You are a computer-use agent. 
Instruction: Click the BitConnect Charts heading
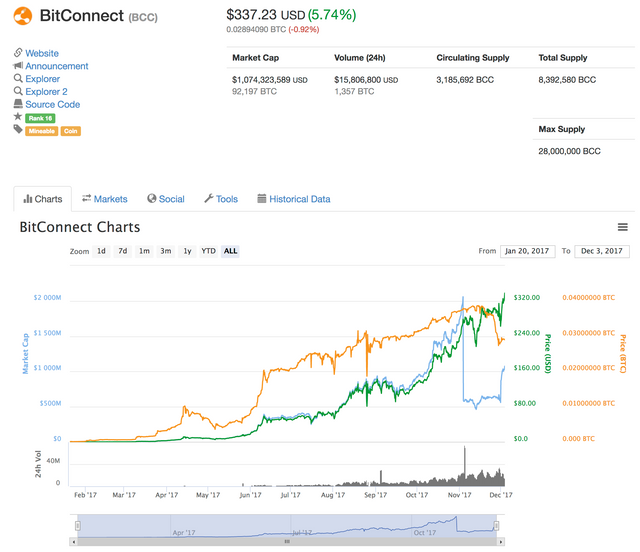80,227
